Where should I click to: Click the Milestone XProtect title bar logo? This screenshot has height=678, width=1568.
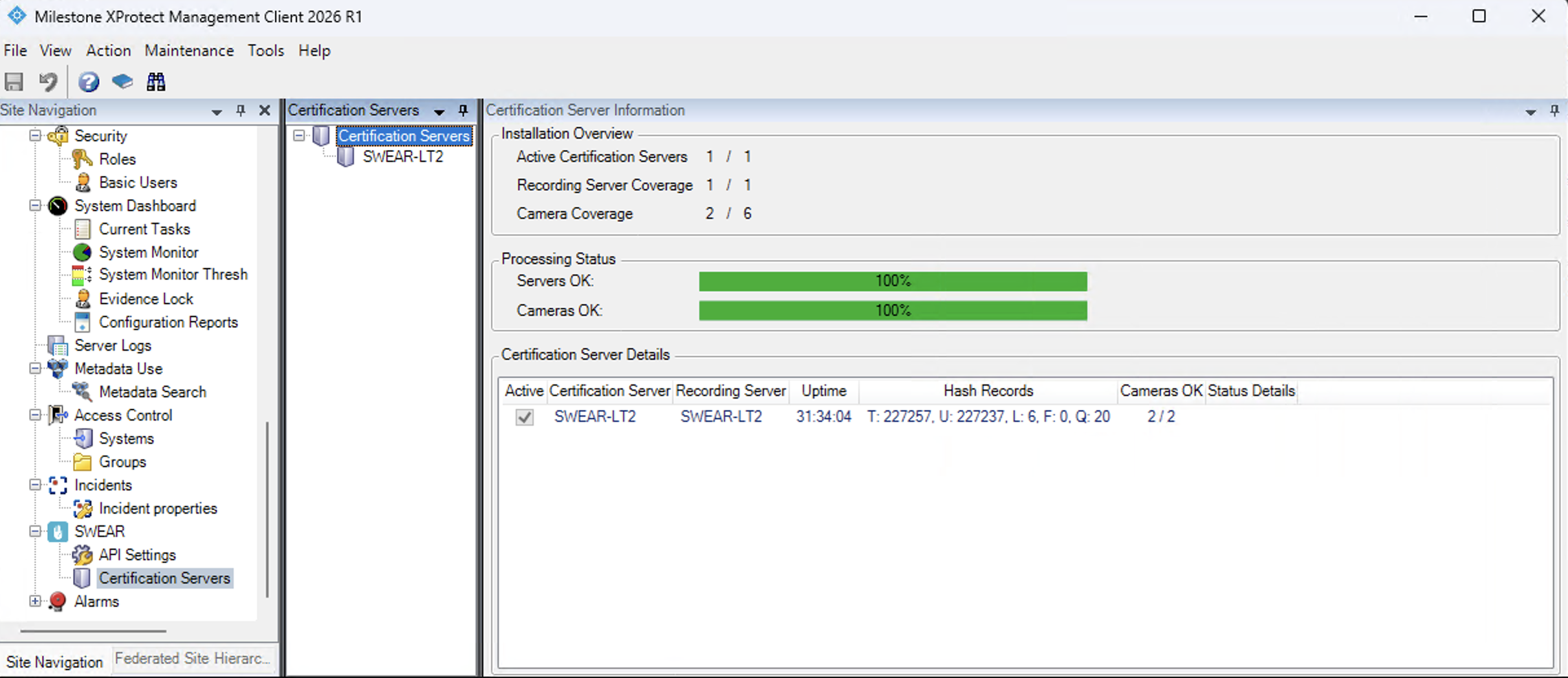[17, 16]
